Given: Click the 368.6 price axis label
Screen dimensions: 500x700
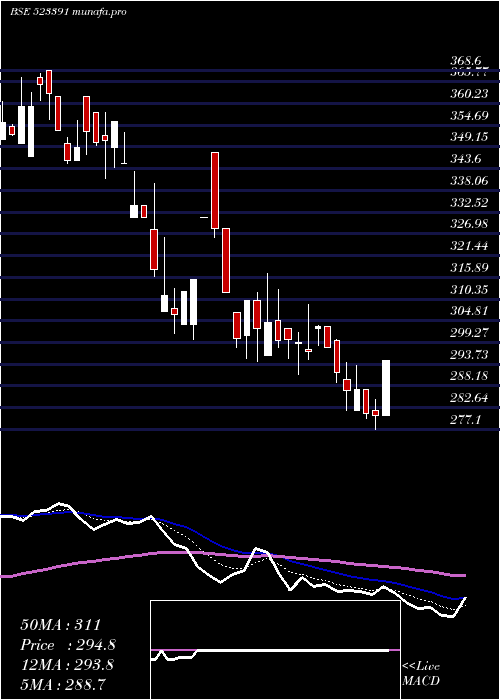Looking at the screenshot, I should tap(466, 62).
